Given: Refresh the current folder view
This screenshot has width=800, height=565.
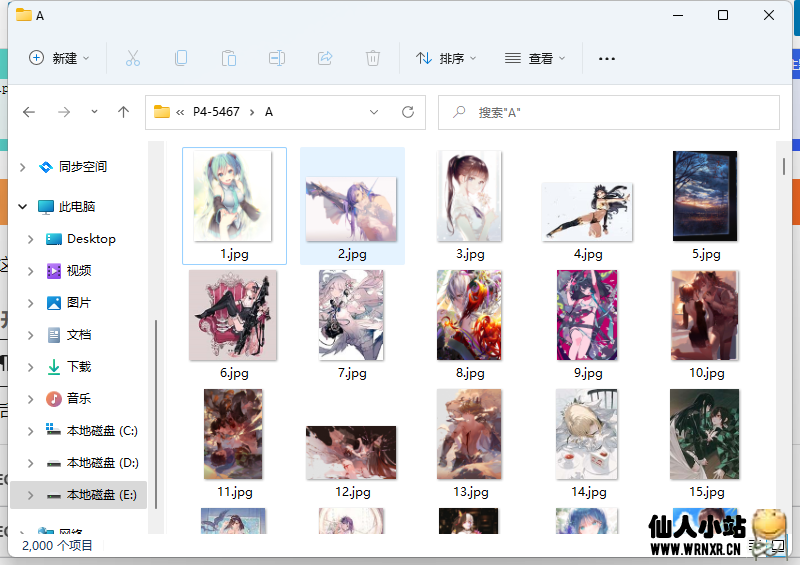Looking at the screenshot, I should [x=408, y=112].
